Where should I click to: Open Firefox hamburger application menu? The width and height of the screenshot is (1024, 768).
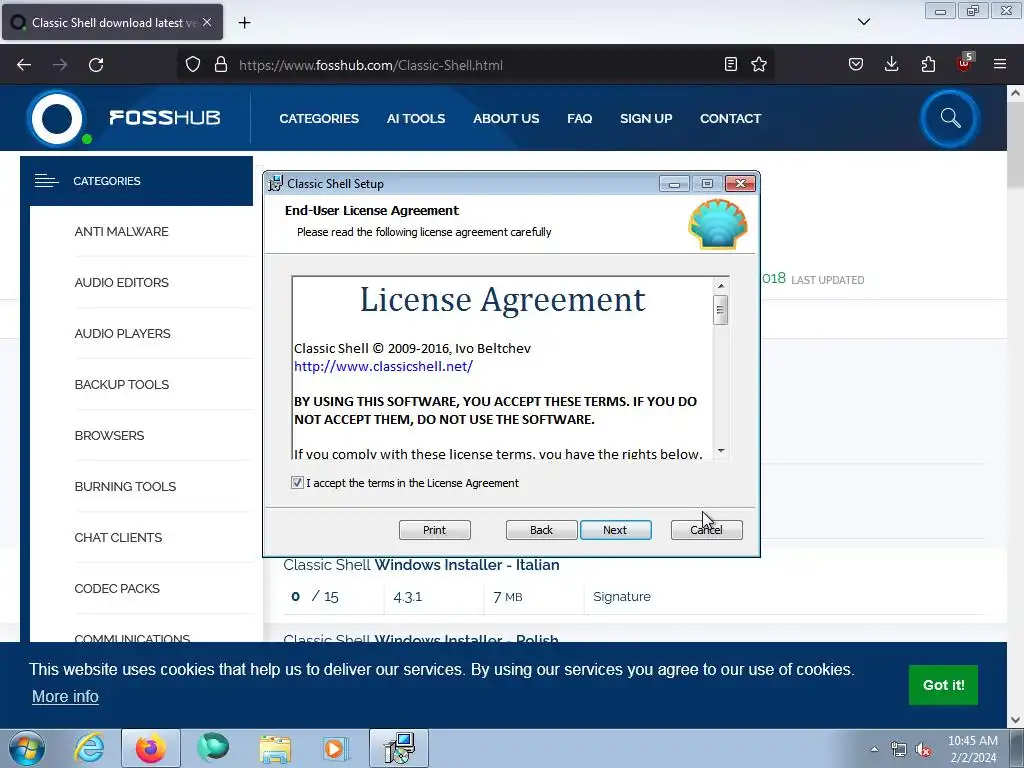click(999, 64)
